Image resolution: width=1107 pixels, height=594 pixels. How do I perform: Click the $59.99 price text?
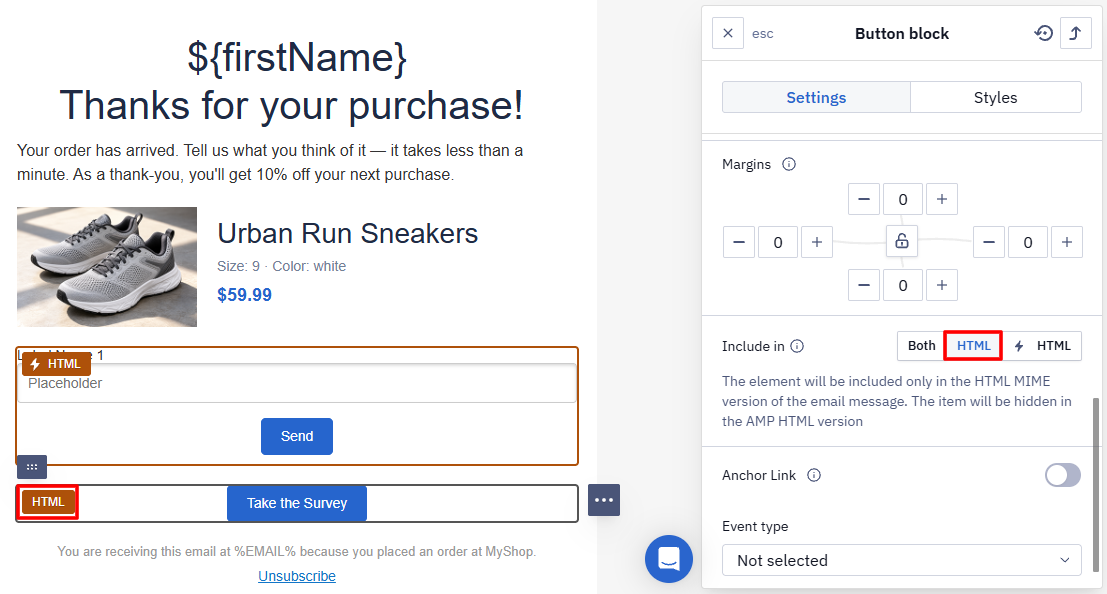click(244, 295)
